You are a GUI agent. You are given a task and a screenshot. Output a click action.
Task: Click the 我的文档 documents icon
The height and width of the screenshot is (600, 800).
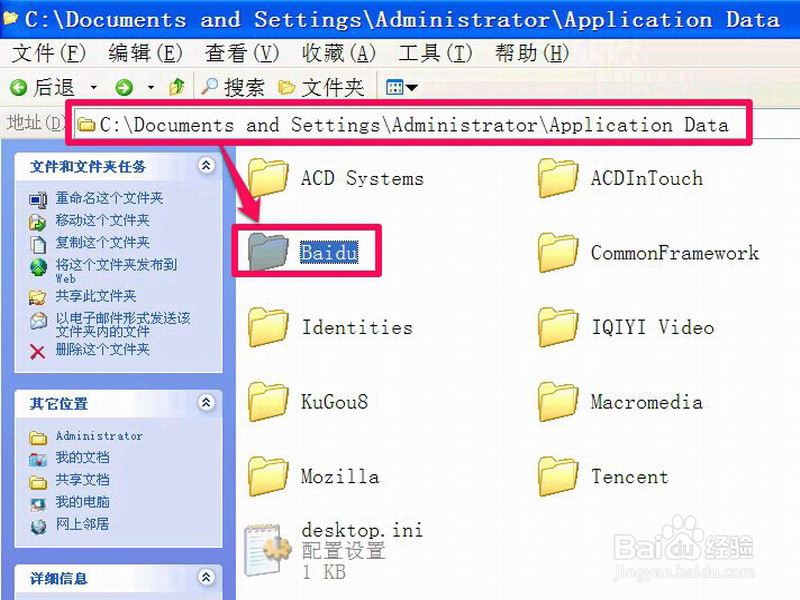pyautogui.click(x=38, y=460)
